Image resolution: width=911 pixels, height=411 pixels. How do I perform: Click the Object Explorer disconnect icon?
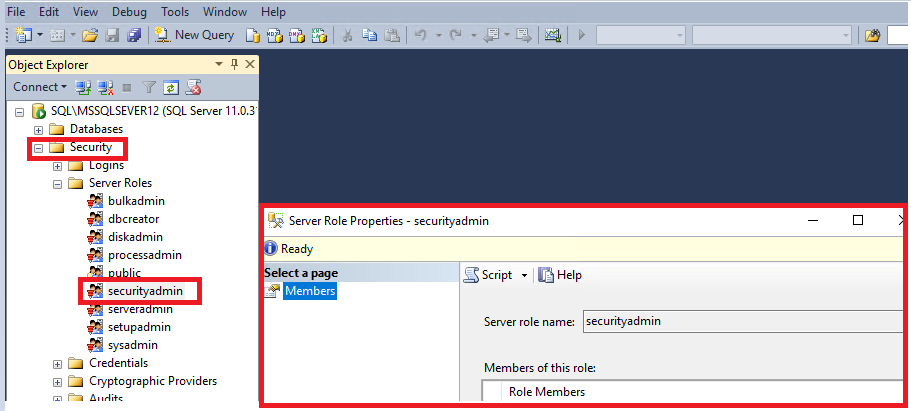(105, 87)
